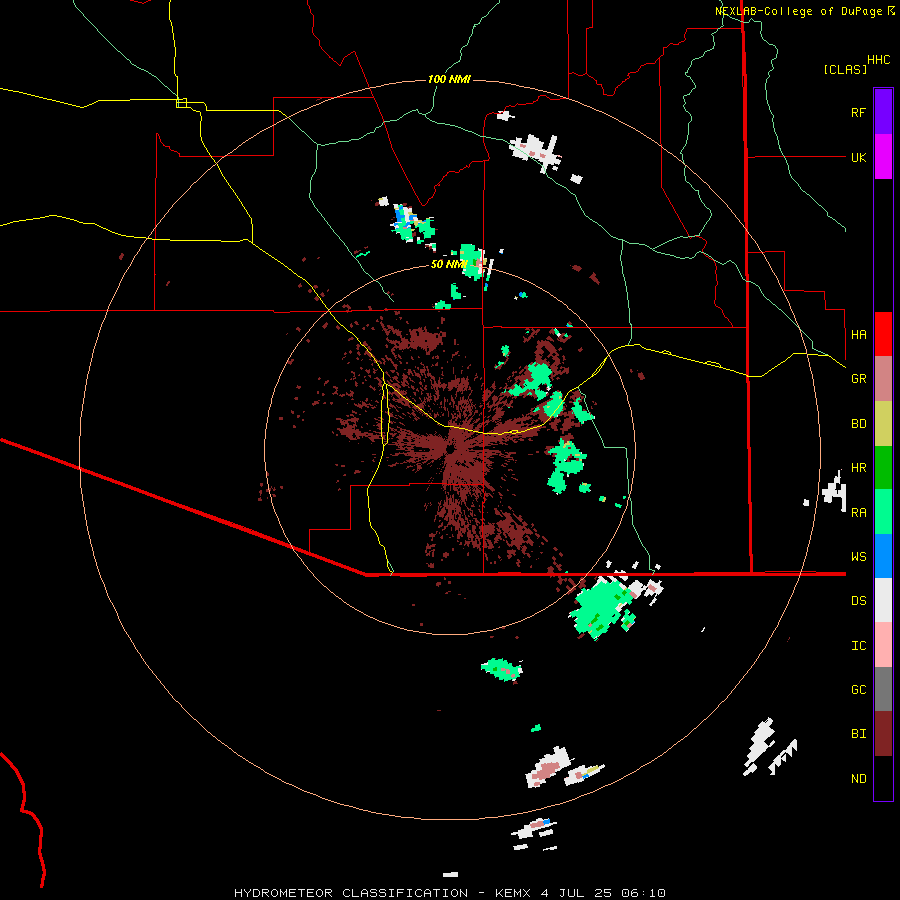Pick the HR heavy rain green swatch
This screenshot has width=900, height=900.
883,467
